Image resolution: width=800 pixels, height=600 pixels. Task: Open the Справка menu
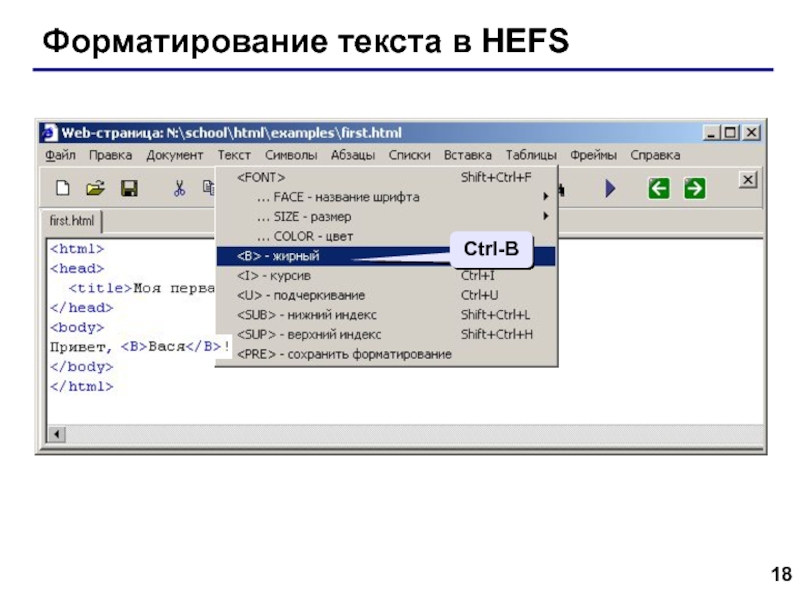tap(654, 155)
